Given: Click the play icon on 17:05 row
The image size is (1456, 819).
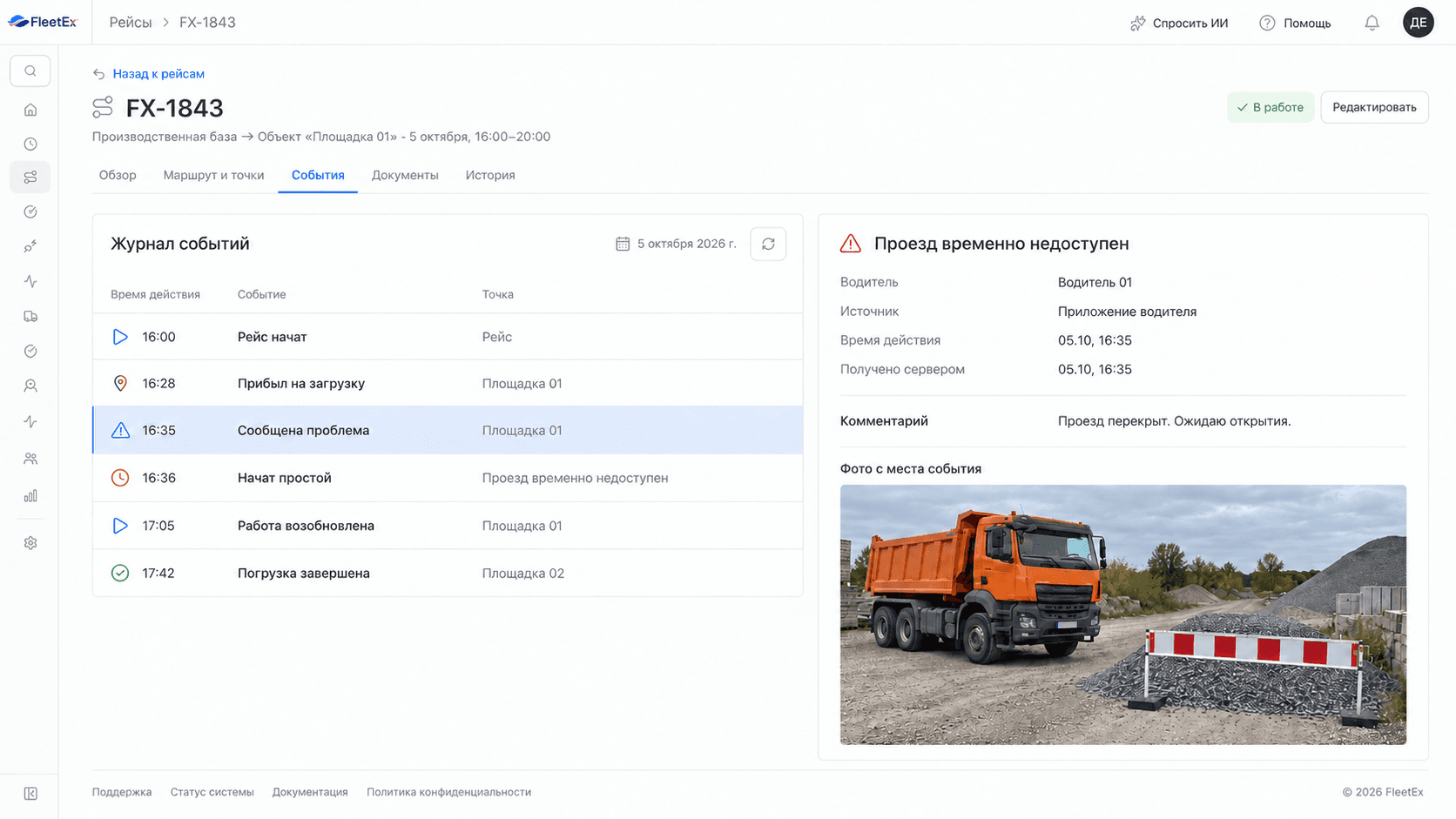Looking at the screenshot, I should coord(120,526).
